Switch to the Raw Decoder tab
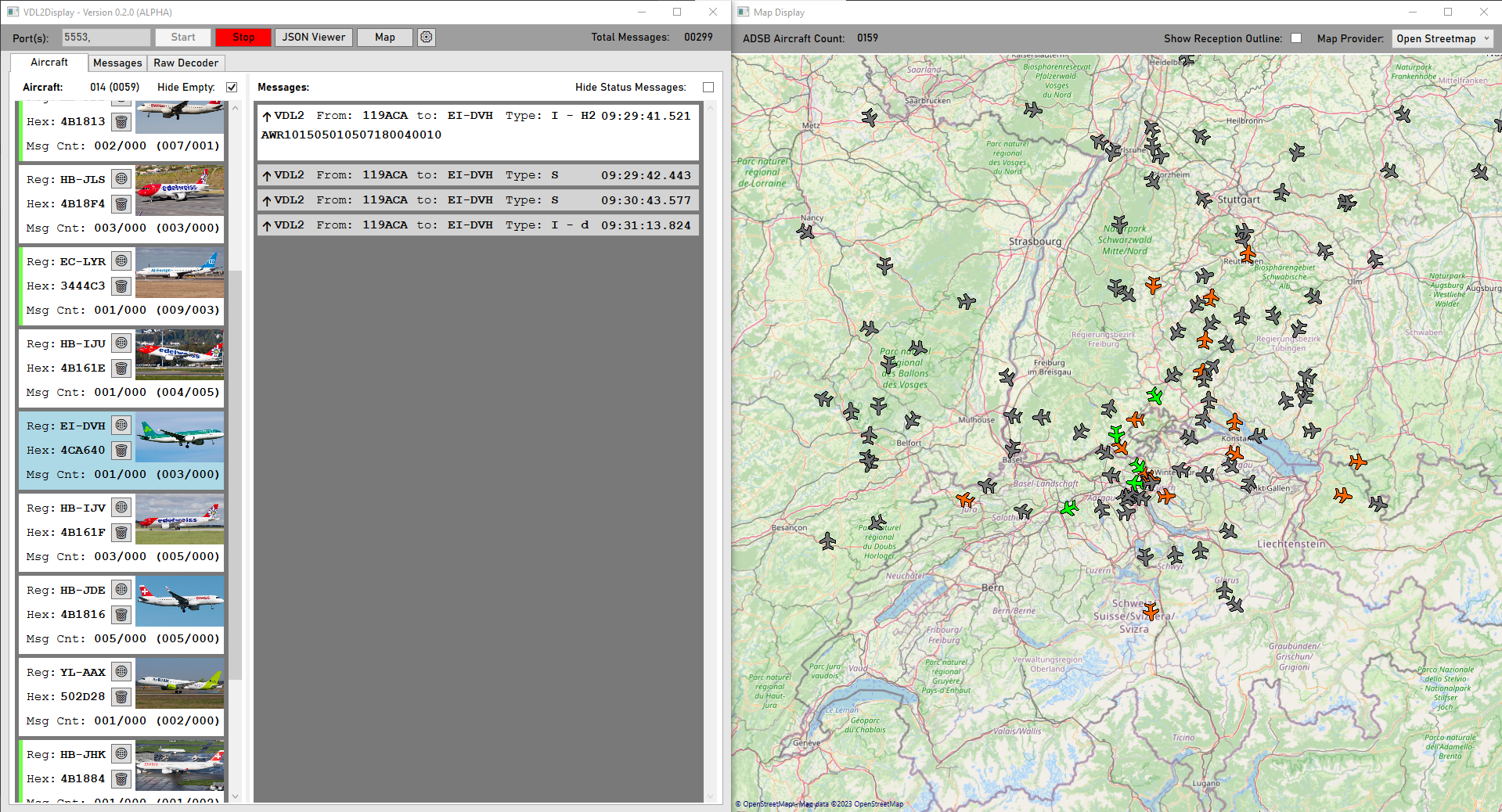Viewport: 1502px width, 812px height. [x=185, y=63]
